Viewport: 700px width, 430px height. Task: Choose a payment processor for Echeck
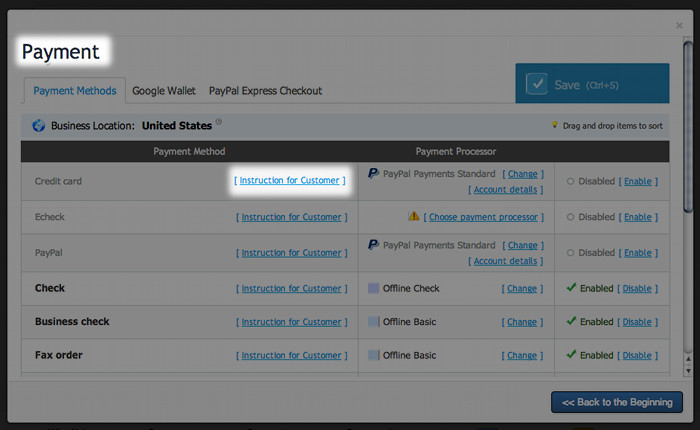(484, 217)
